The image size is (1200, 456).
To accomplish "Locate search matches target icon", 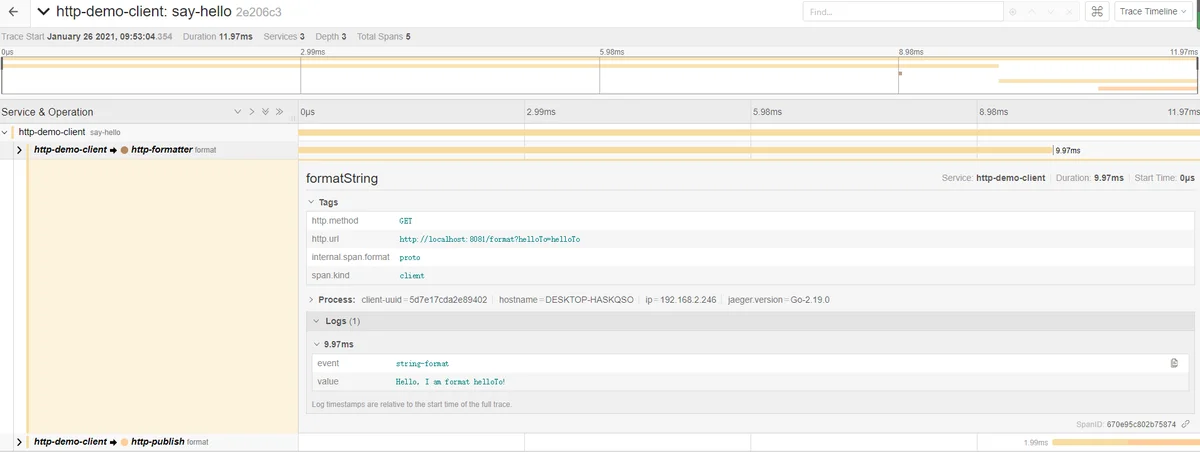I will tap(1013, 12).
